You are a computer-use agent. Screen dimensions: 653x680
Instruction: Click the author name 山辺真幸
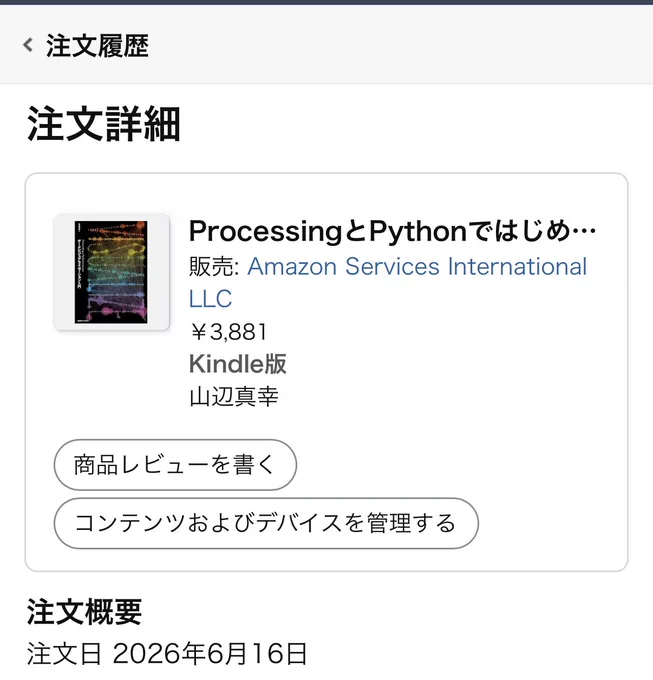coord(234,396)
